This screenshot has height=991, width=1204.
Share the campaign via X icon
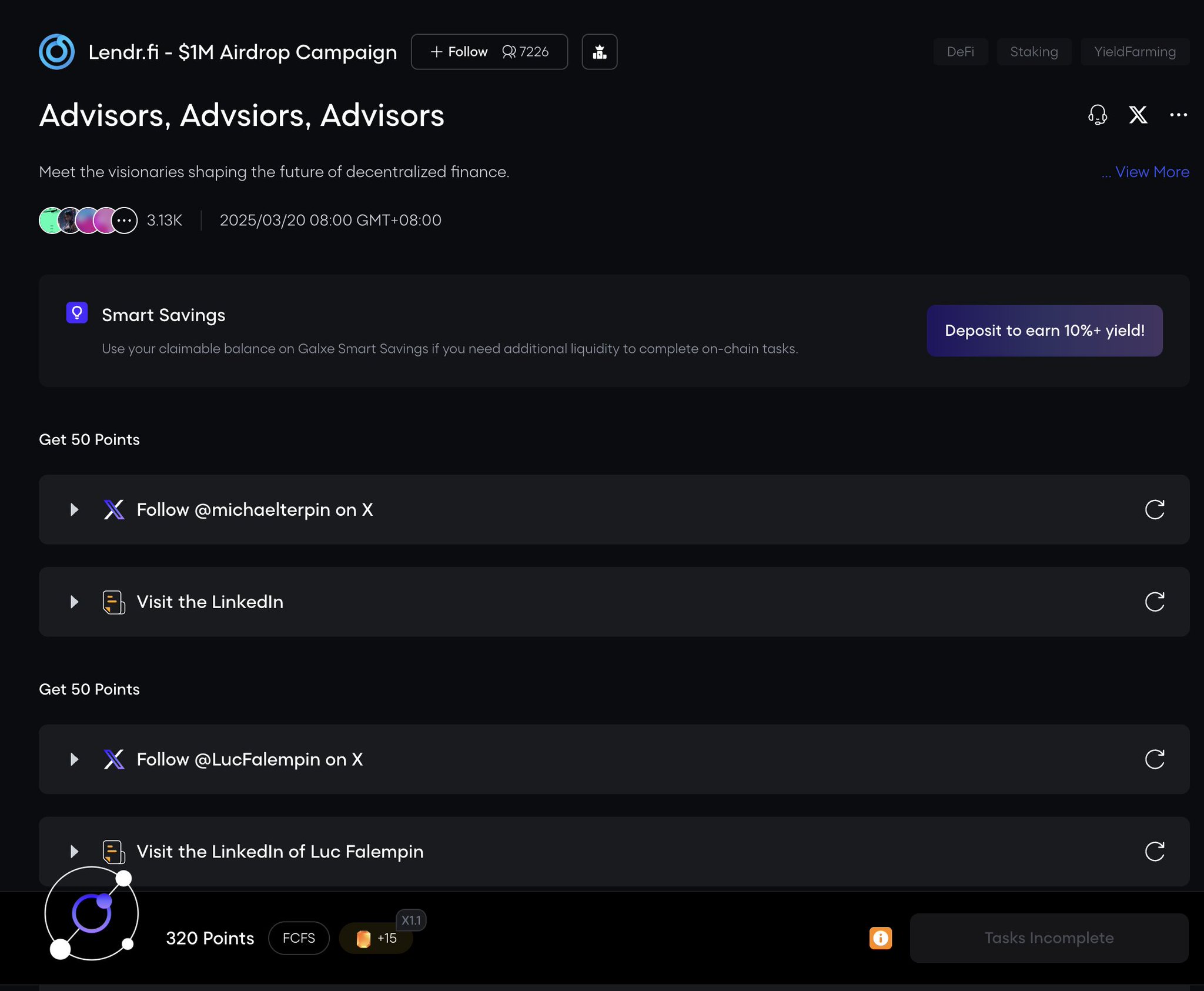point(1138,115)
